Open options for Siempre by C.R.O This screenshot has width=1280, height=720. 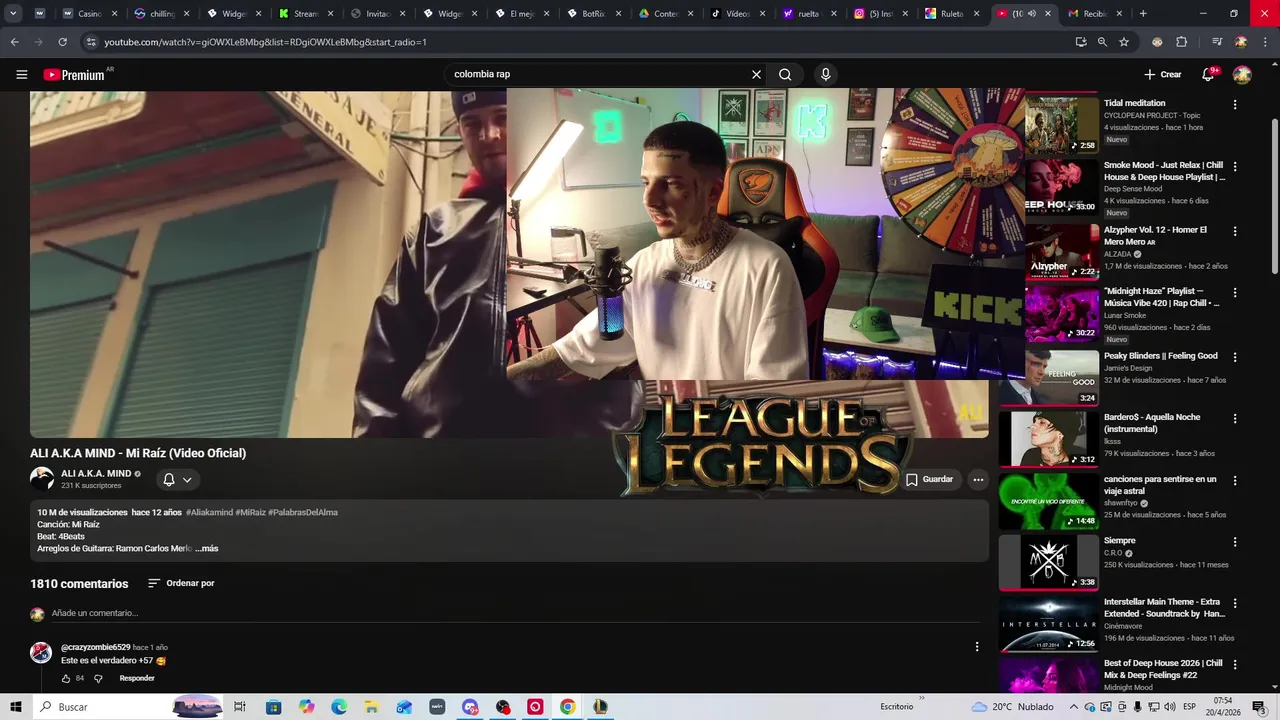[x=1235, y=542]
